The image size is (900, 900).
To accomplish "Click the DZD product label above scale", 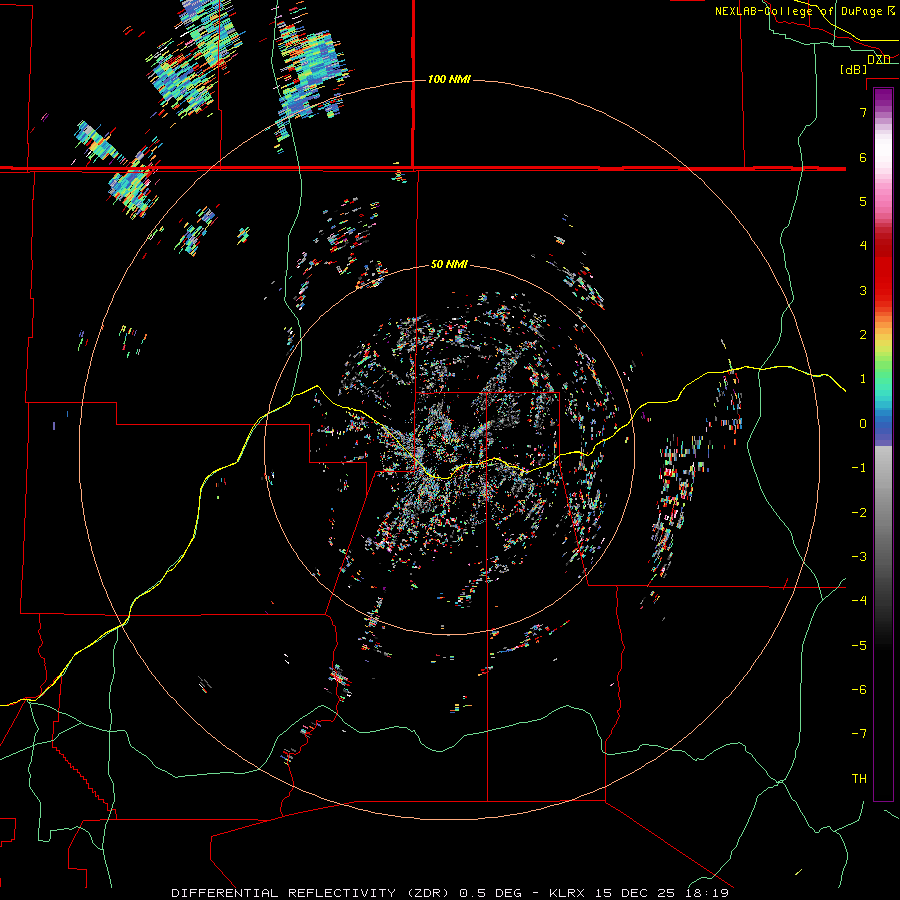I will point(879,59).
